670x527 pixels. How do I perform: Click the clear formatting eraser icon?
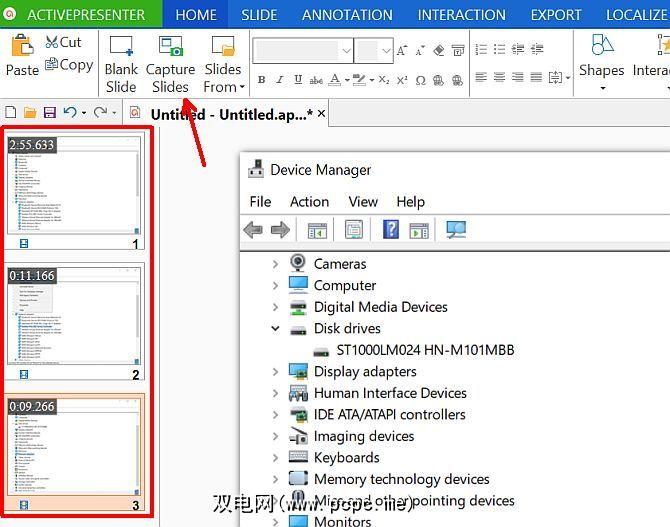pos(439,50)
